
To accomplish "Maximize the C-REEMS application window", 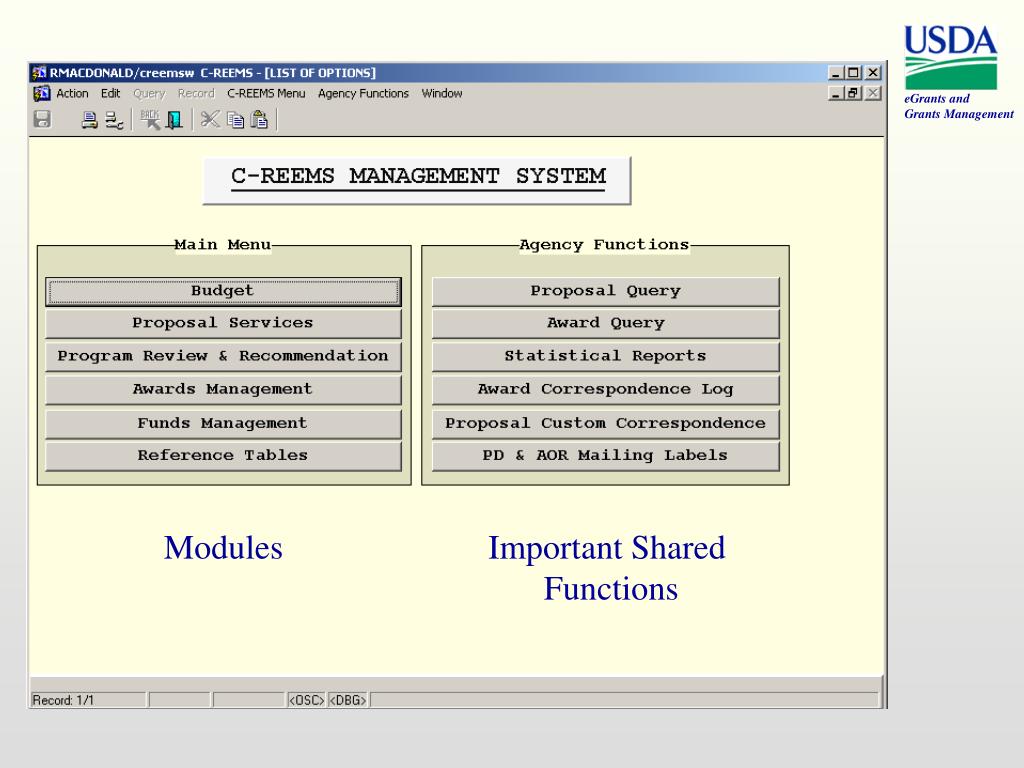I will coord(854,72).
